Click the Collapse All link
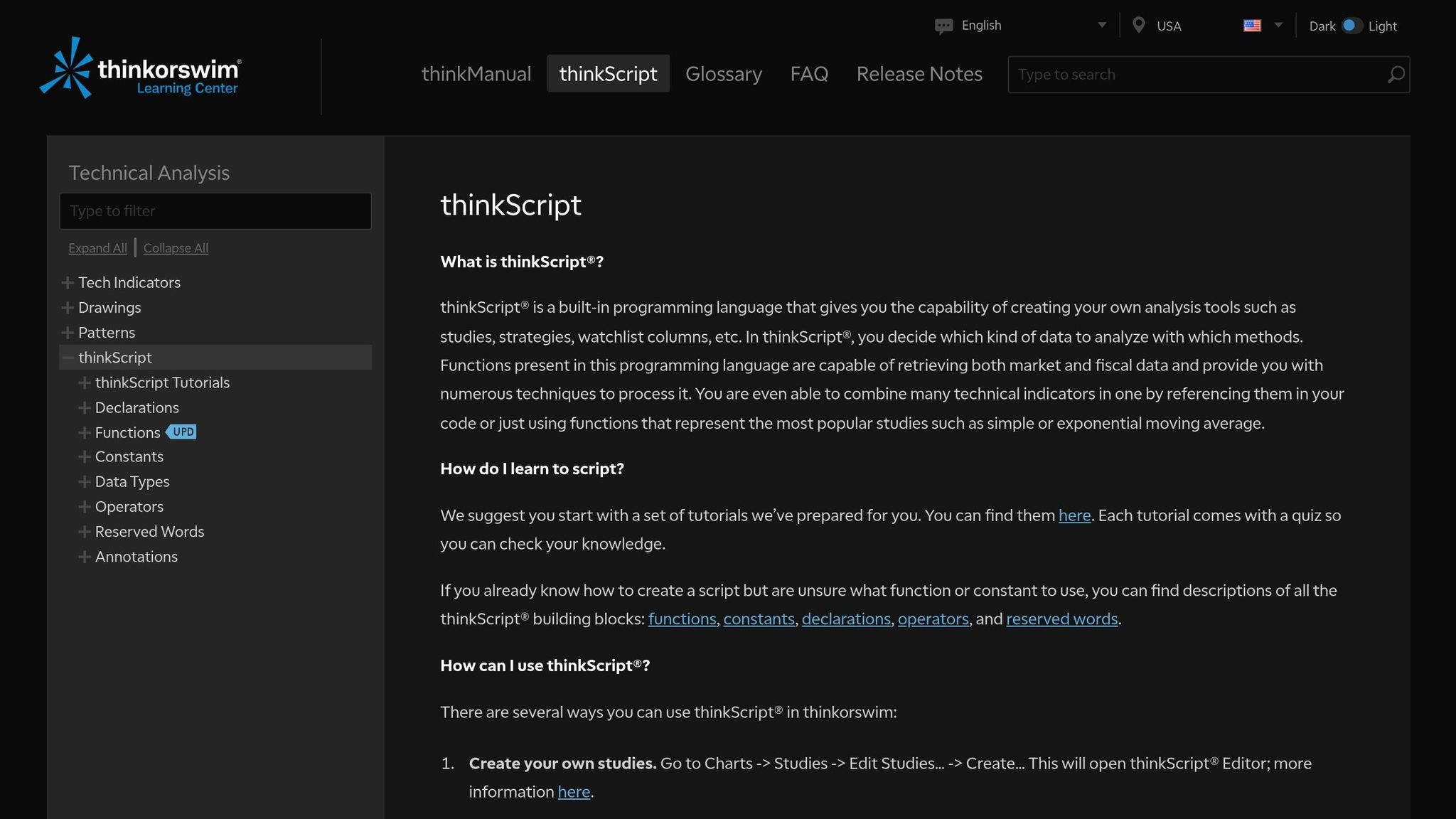Image resolution: width=1456 pixels, height=819 pixels. pyautogui.click(x=176, y=248)
